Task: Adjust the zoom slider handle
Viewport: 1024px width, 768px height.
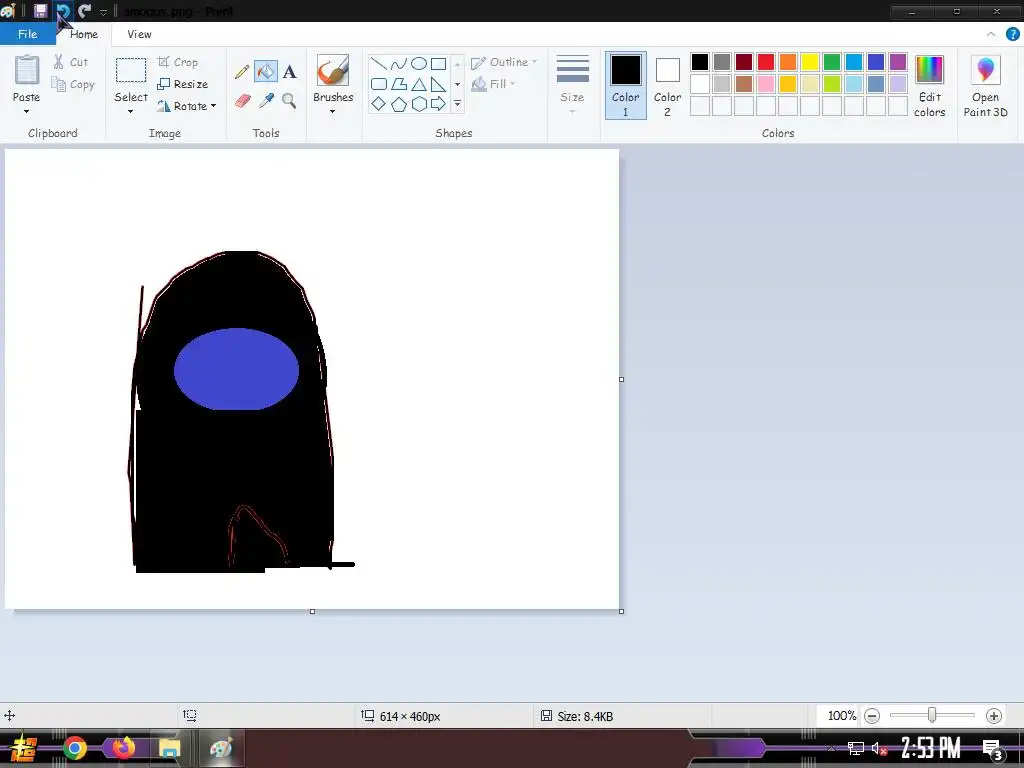Action: coord(932,715)
